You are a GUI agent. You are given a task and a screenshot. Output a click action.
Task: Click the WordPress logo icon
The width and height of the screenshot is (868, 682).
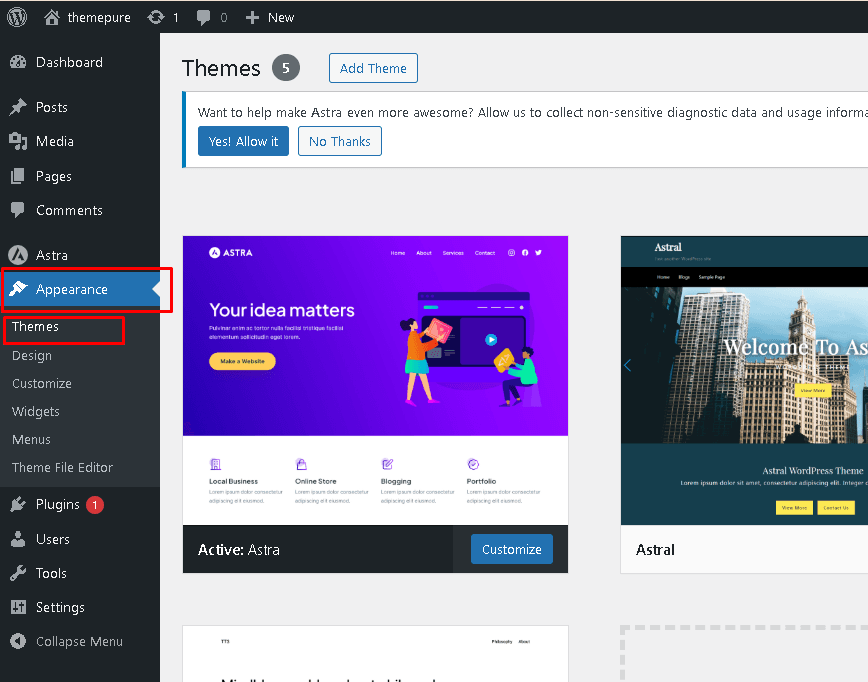(17, 17)
